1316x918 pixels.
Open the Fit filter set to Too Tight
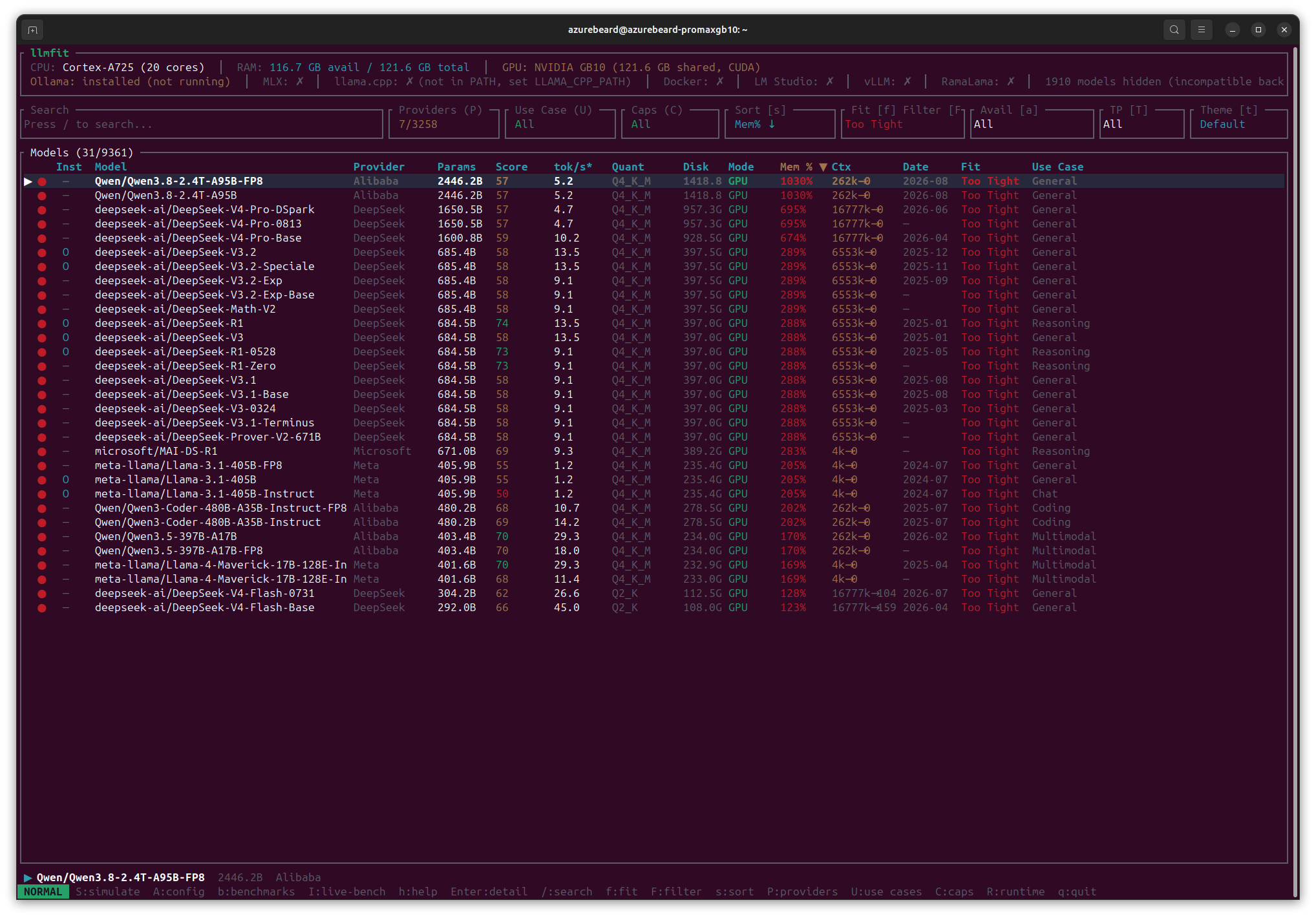(902, 124)
